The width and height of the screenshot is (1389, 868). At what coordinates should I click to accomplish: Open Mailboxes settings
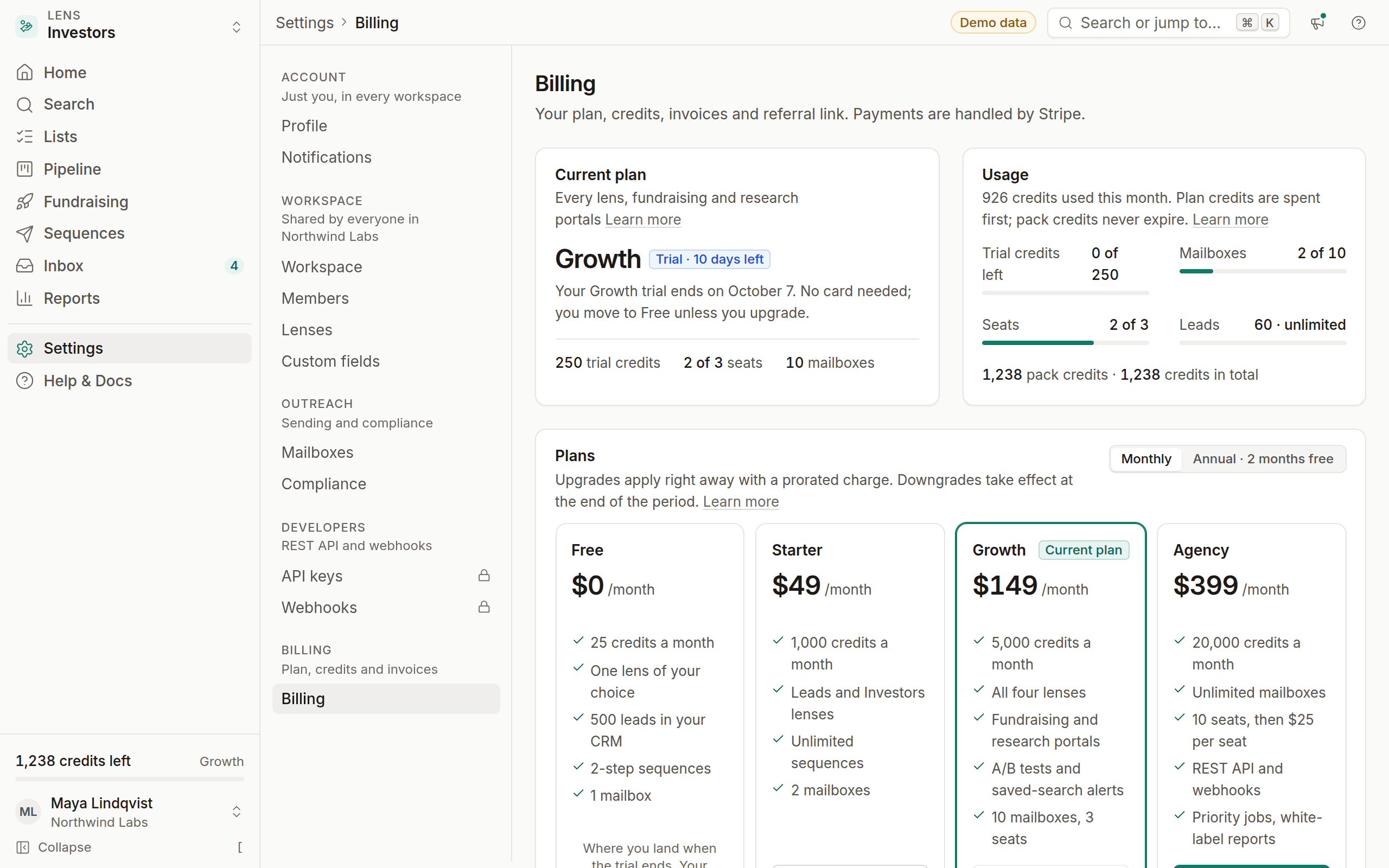point(386,452)
